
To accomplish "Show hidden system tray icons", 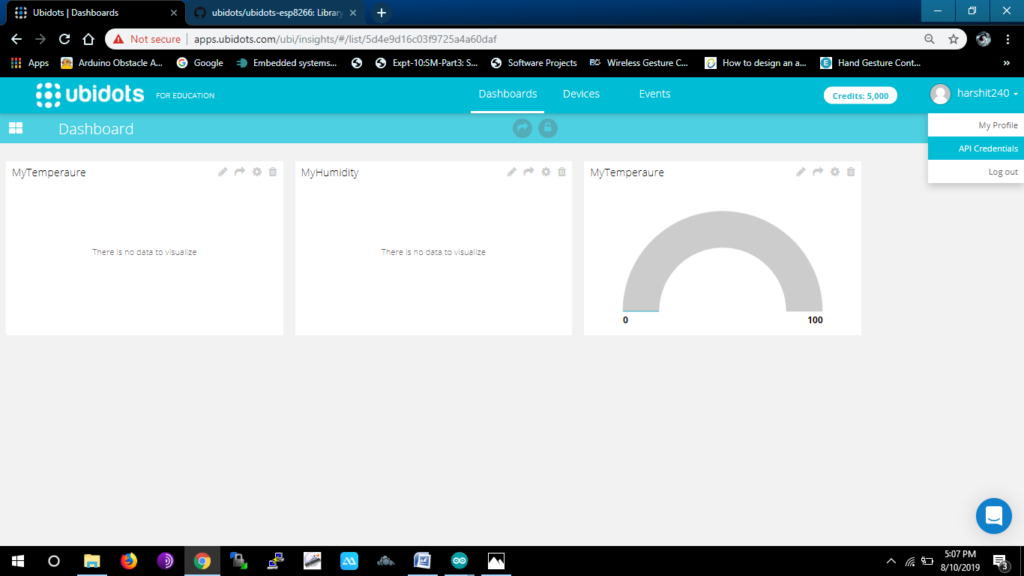I will click(891, 561).
